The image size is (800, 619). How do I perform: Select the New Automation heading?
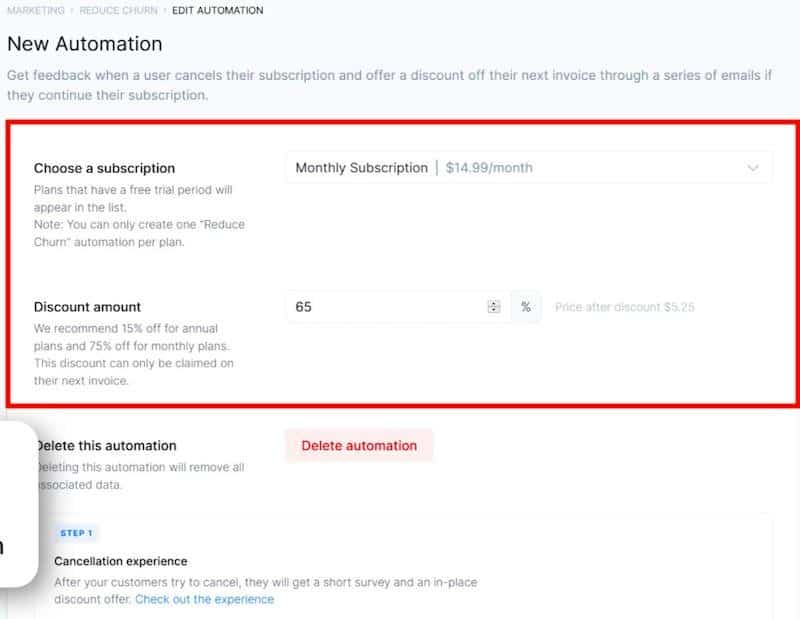pos(85,44)
